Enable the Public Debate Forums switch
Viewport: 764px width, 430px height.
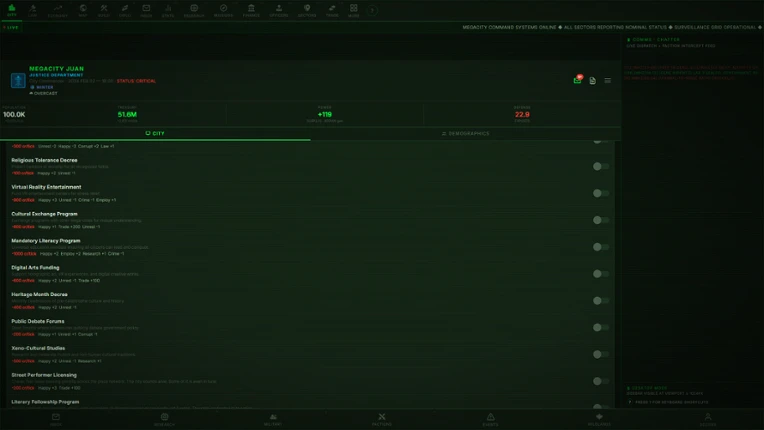tap(601, 328)
